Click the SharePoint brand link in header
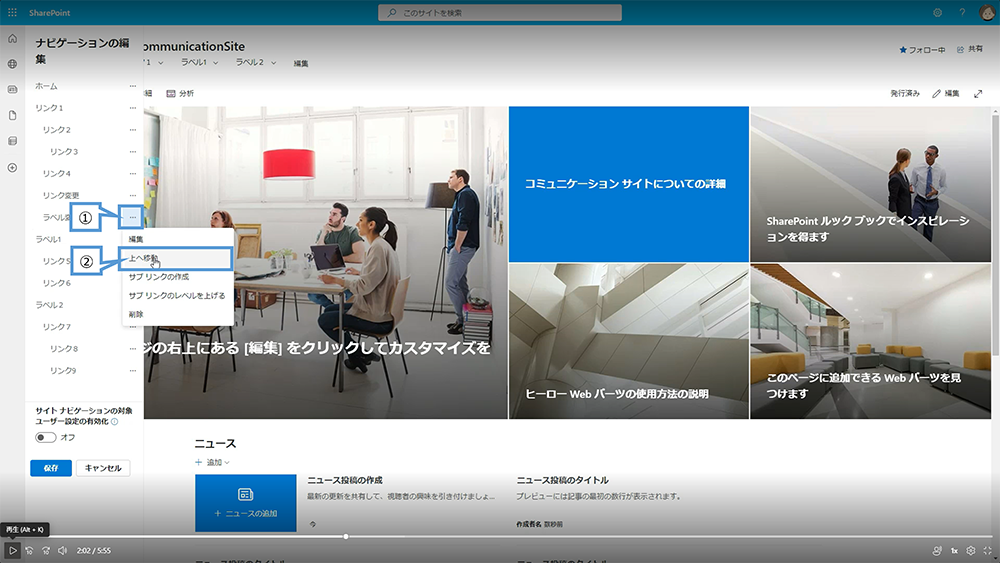The height and width of the screenshot is (563, 1000). [50, 13]
